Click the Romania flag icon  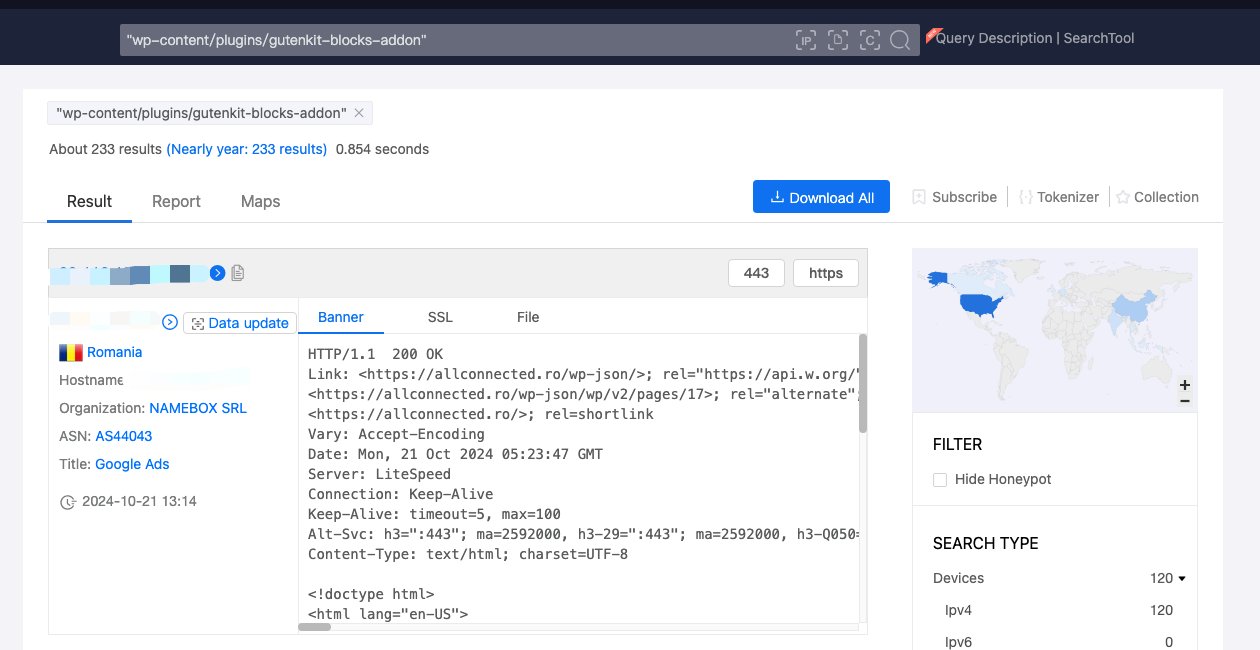click(x=70, y=352)
